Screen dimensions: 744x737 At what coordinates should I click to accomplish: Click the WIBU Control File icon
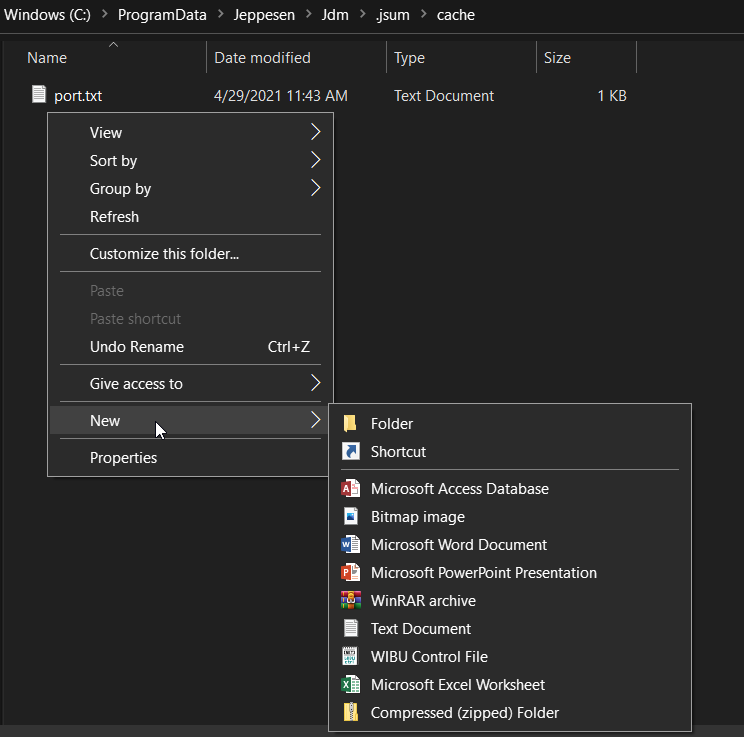click(x=350, y=657)
